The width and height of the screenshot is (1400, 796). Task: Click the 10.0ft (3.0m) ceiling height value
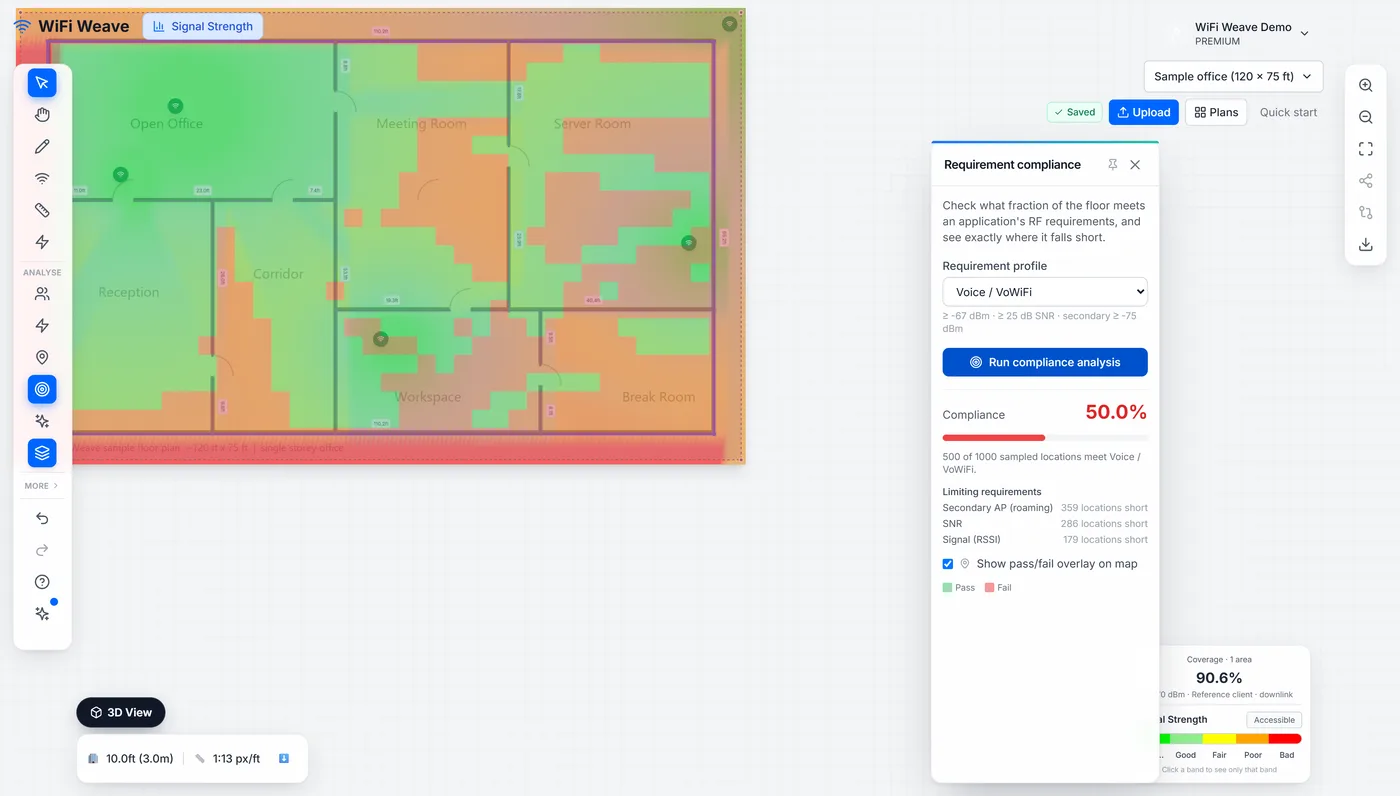[x=140, y=759]
